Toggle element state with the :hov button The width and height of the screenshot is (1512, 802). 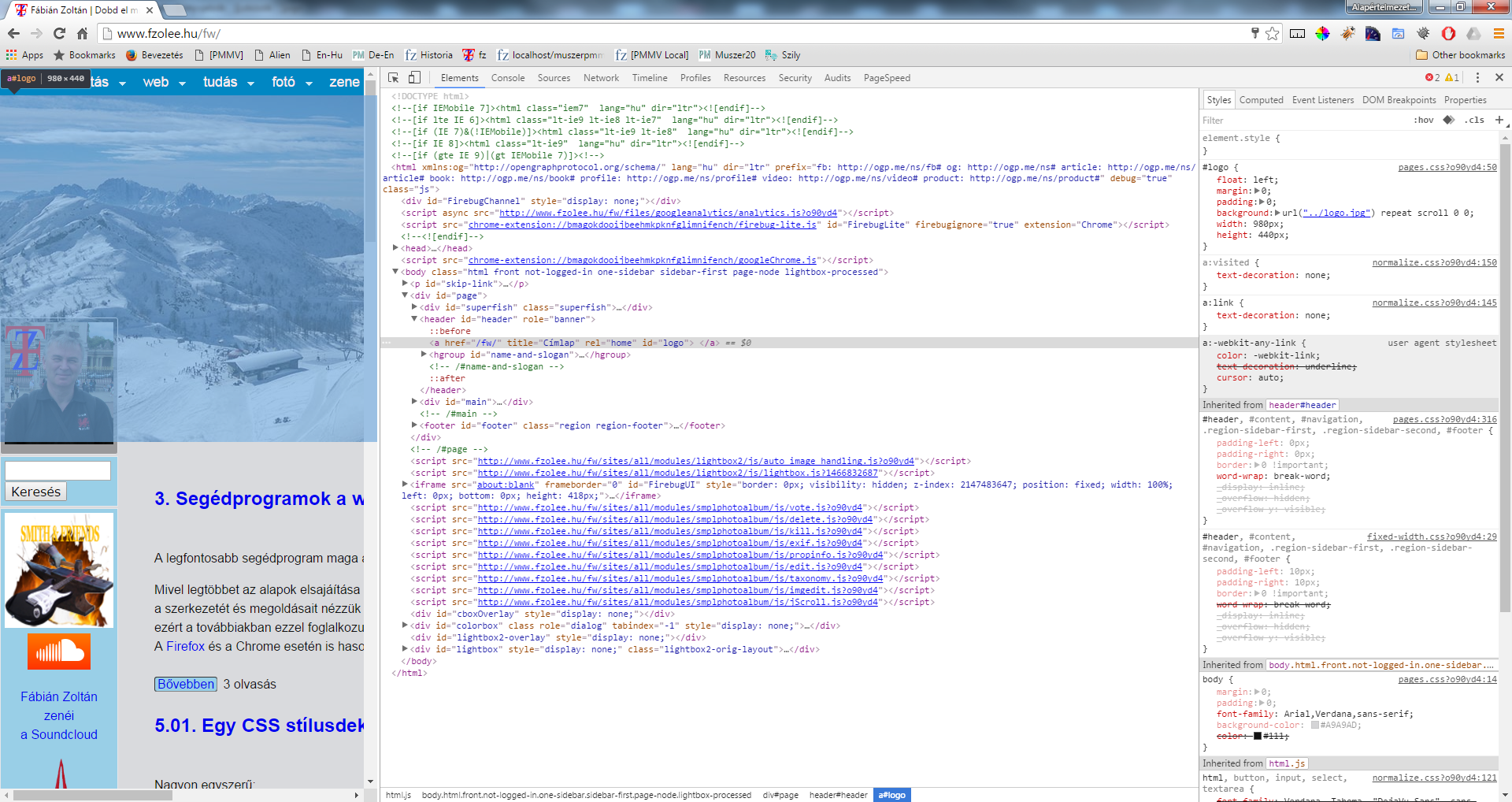[x=1424, y=120]
